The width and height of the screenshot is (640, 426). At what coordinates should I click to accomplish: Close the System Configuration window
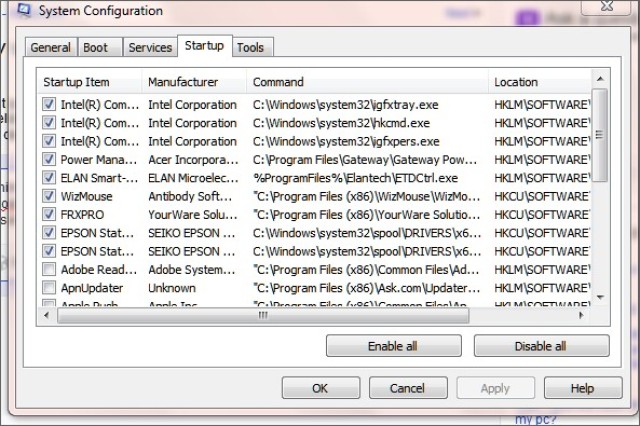607,6
